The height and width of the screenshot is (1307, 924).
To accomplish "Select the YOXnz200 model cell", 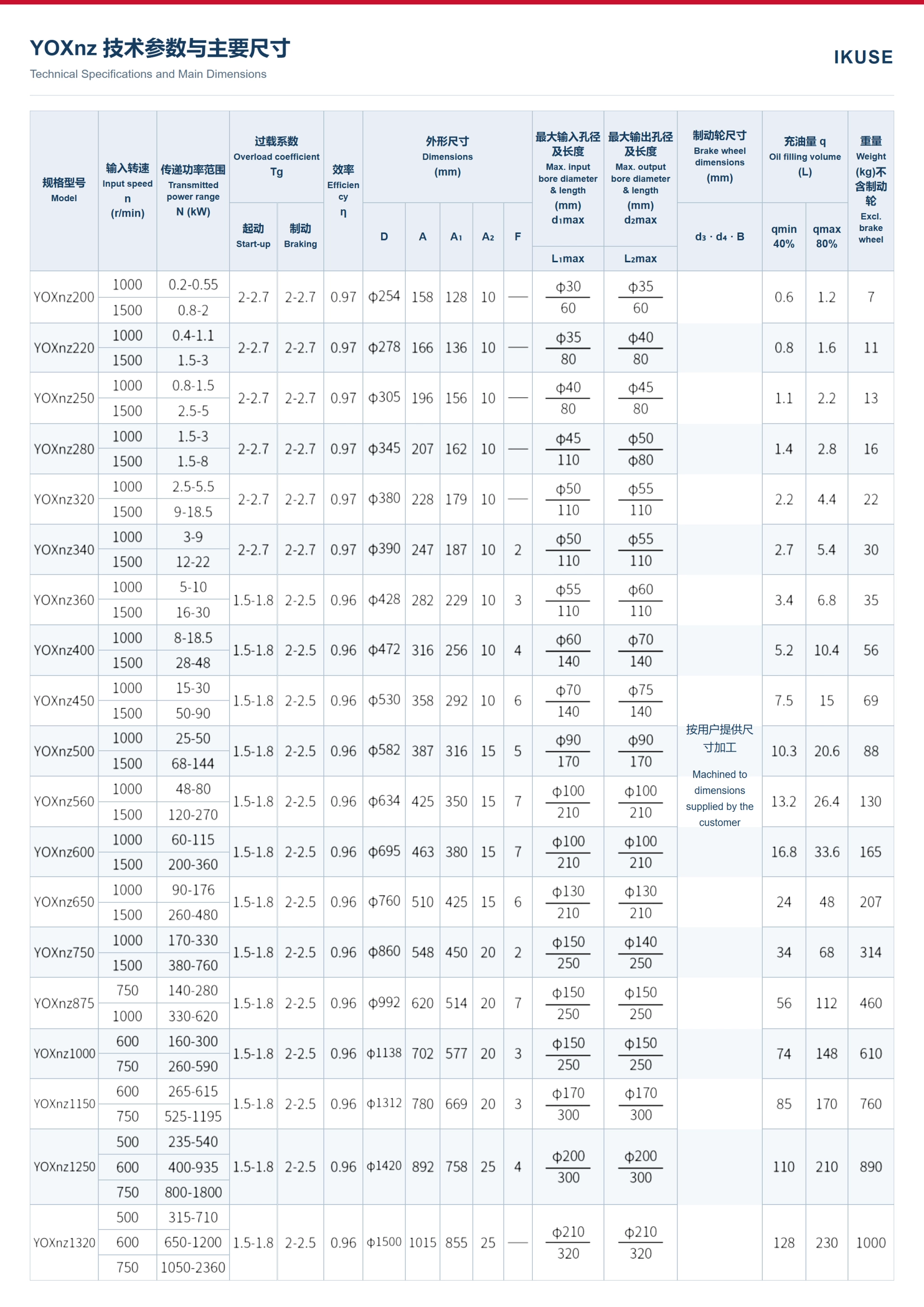I will [64, 297].
